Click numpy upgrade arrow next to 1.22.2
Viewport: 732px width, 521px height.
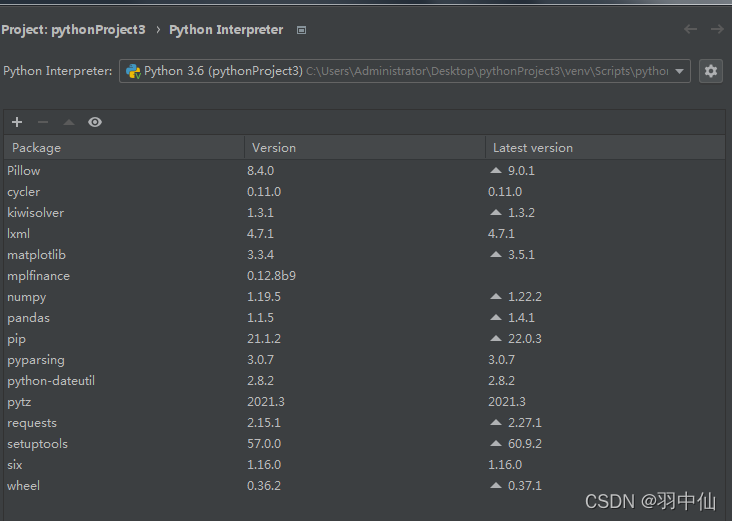pyautogui.click(x=496, y=296)
